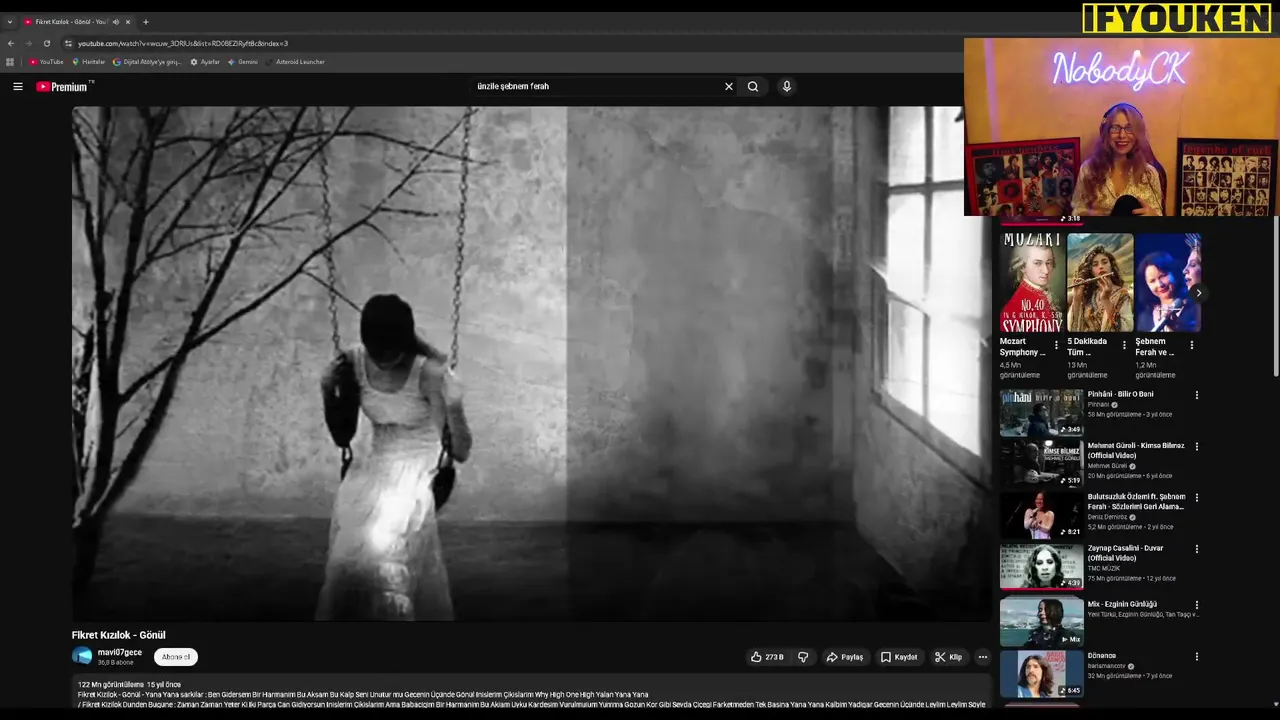Open Mix - Ezginin Günlüğü playlist
Viewport: 1280px width, 720px height.
coord(1122,604)
